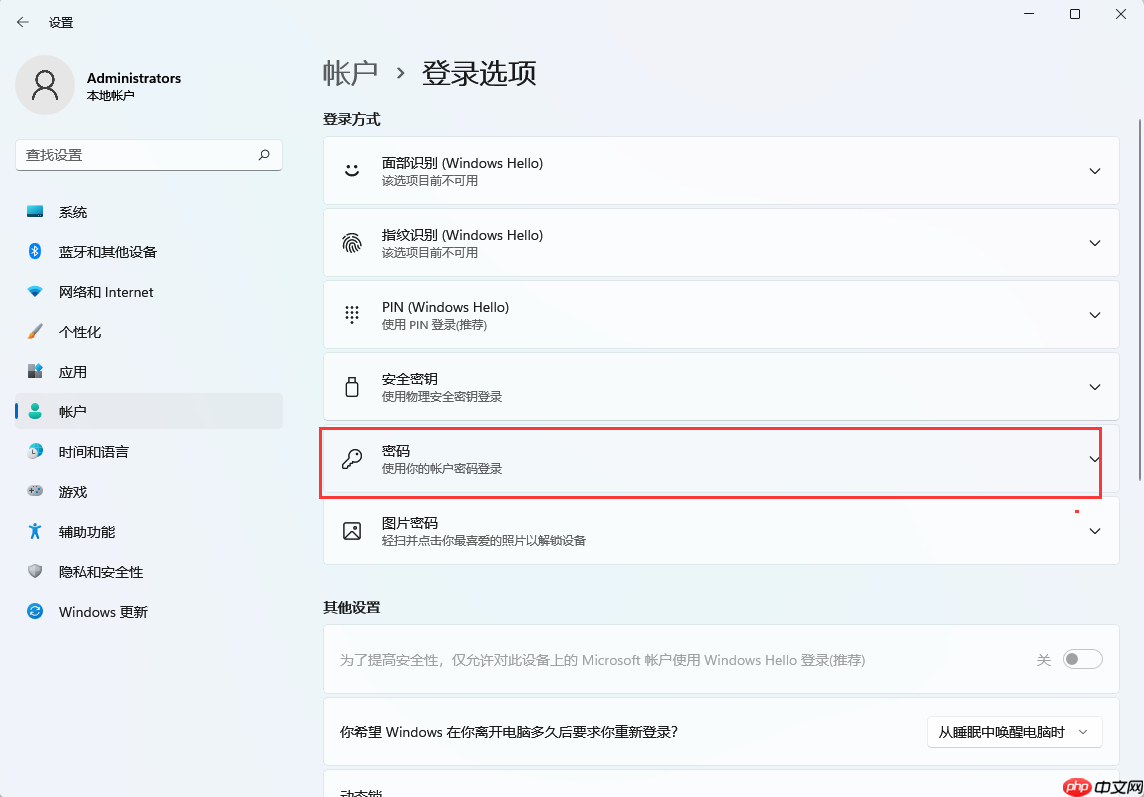This screenshot has height=797, width=1144.
Task: Enable Windows Hello sign-in requirement switch
Action: pos(1082,659)
